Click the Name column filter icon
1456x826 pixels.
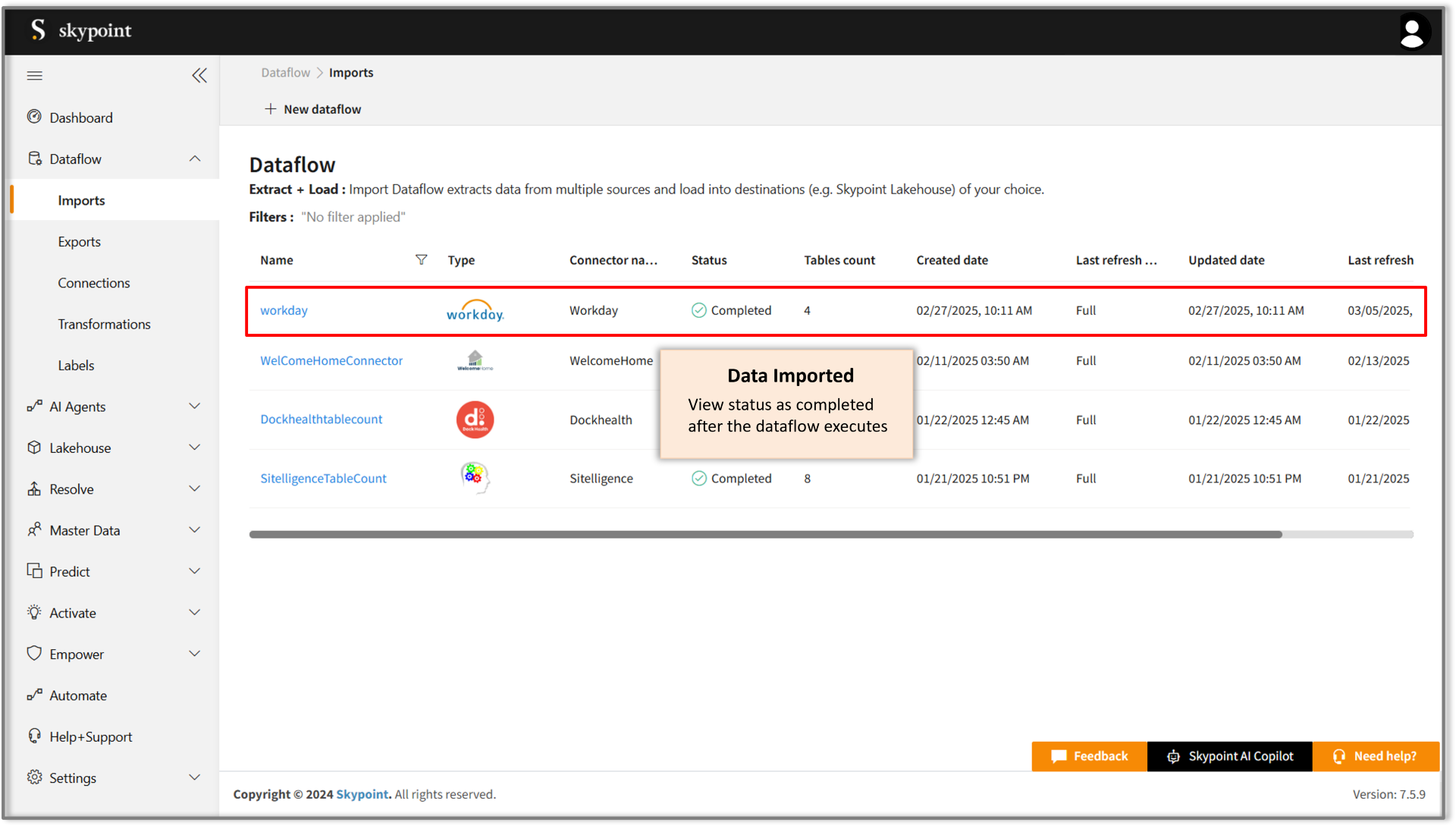(422, 260)
